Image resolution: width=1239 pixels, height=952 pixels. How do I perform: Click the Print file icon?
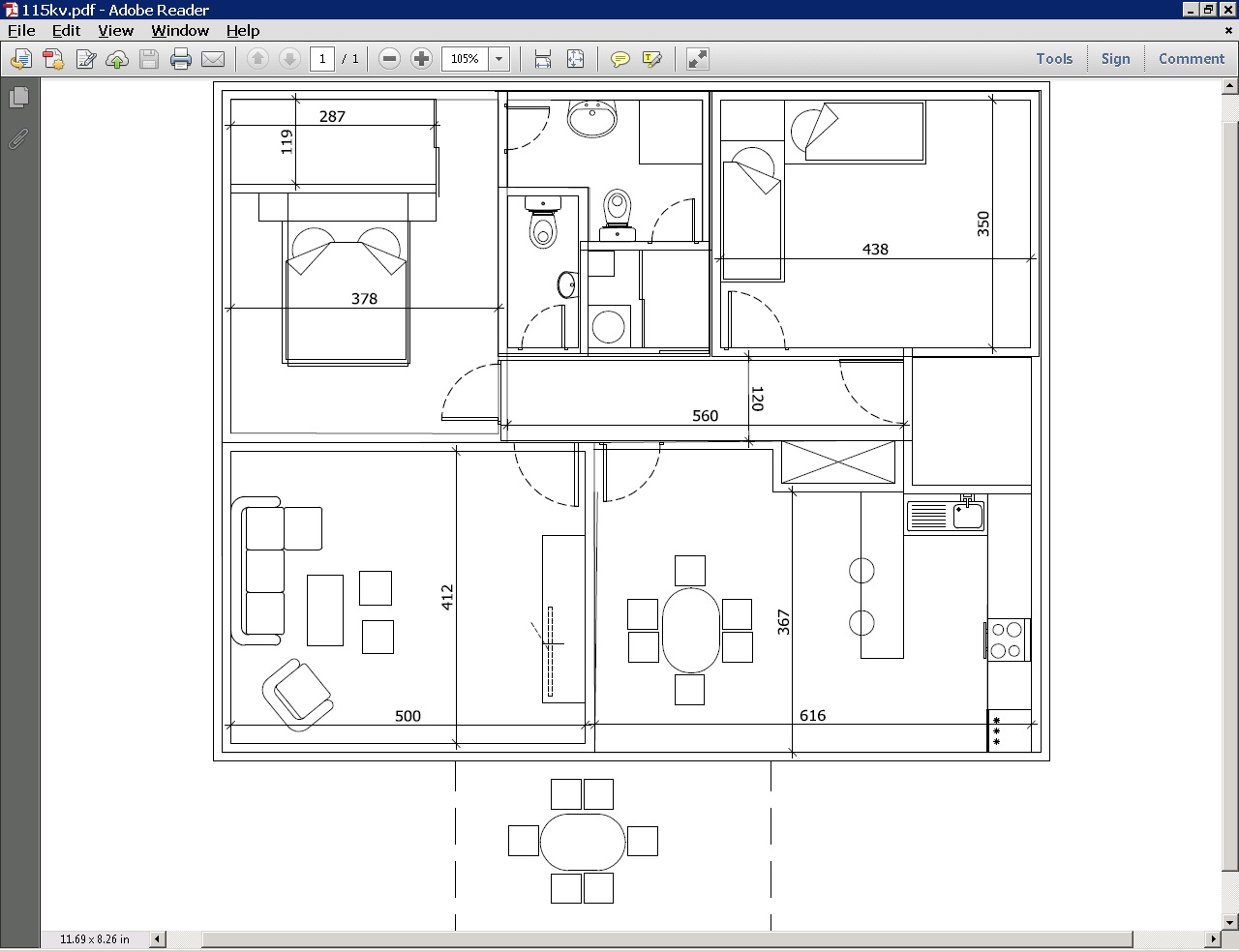click(x=181, y=60)
